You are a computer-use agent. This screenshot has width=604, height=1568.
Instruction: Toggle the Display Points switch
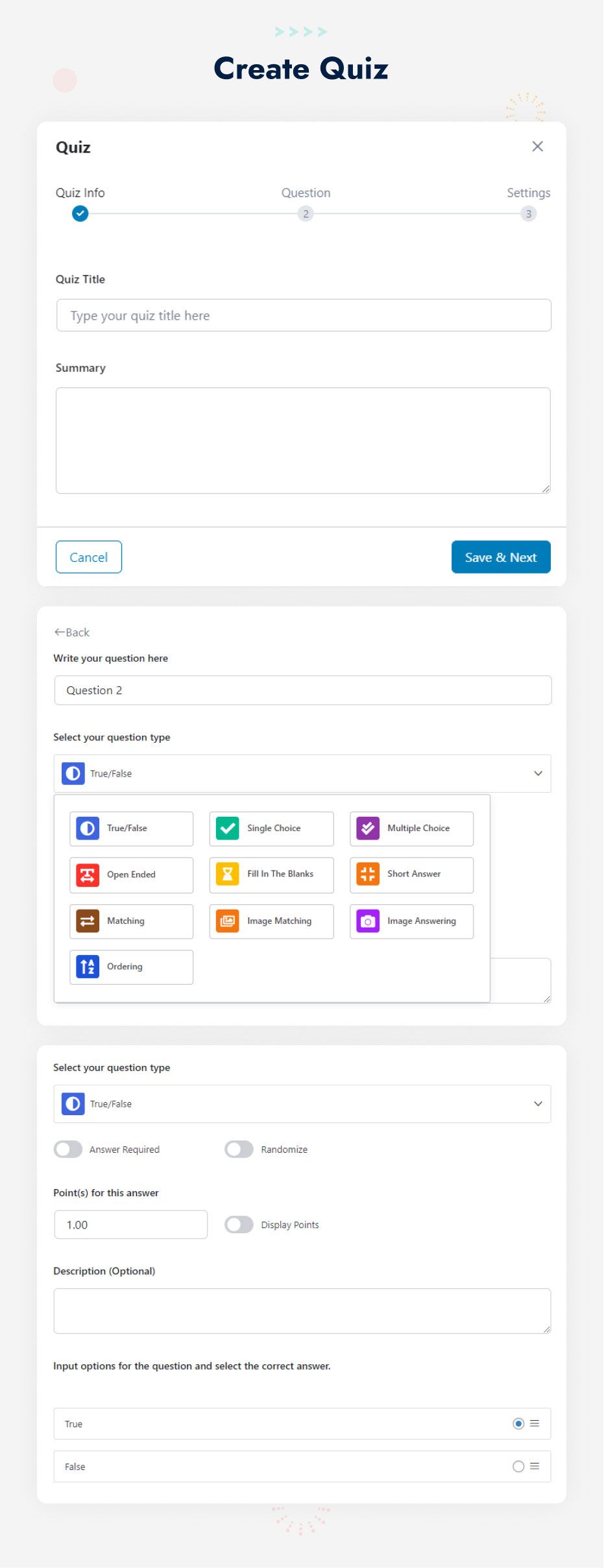tap(239, 1225)
